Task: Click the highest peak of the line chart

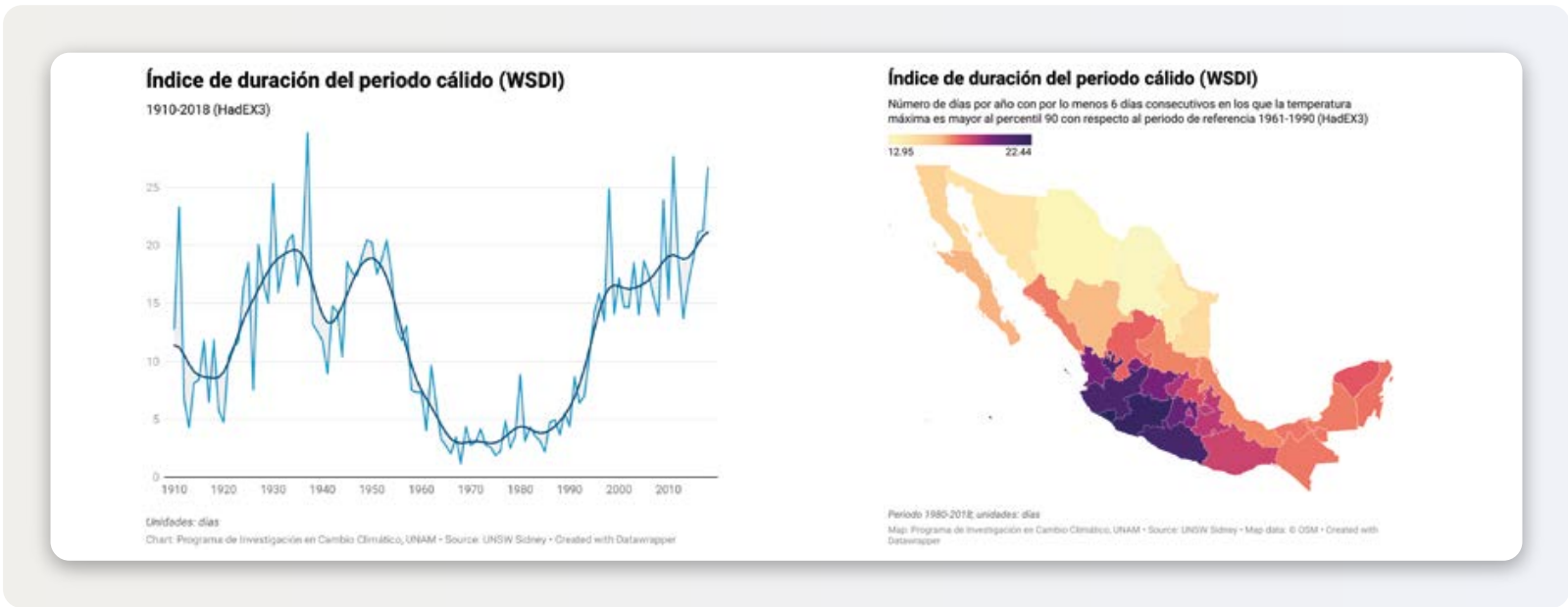Action: [x=307, y=135]
